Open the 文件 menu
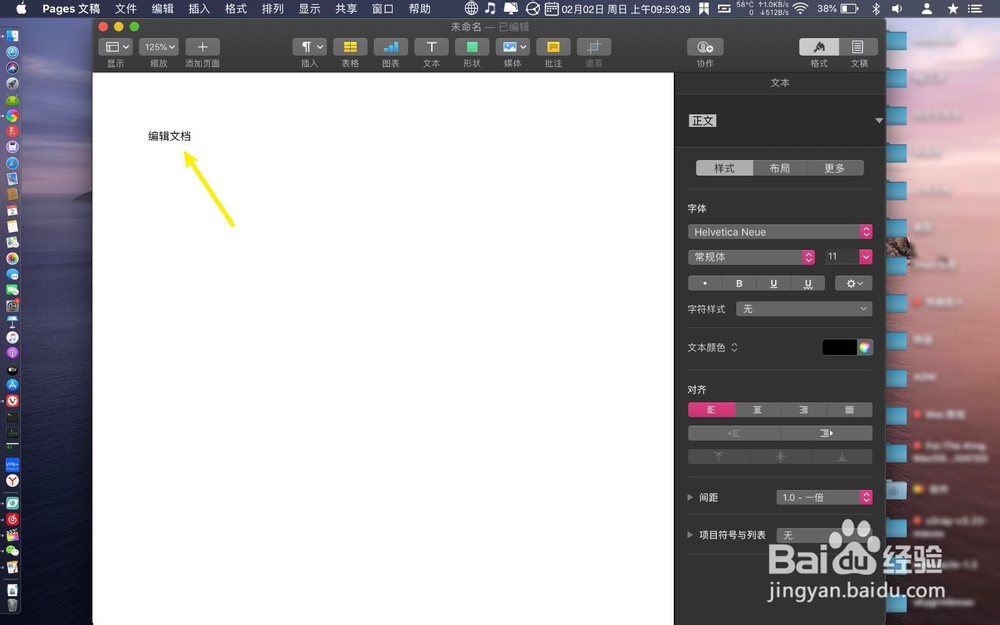Screen dimensions: 1000x625 point(126,8)
